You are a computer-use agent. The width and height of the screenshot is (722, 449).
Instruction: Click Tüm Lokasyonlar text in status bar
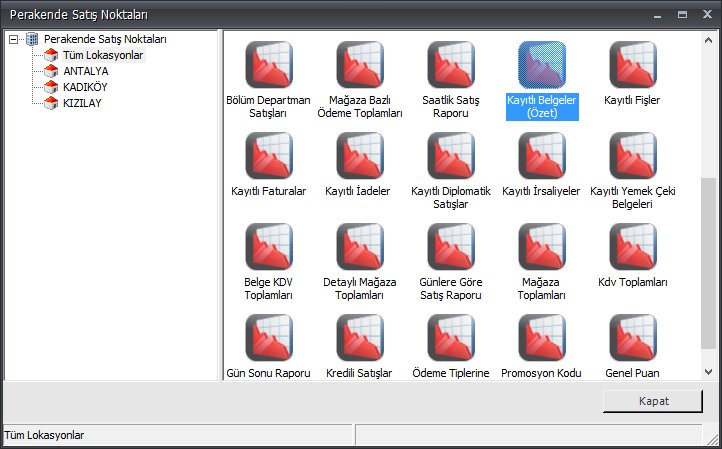pyautogui.click(x=44, y=435)
